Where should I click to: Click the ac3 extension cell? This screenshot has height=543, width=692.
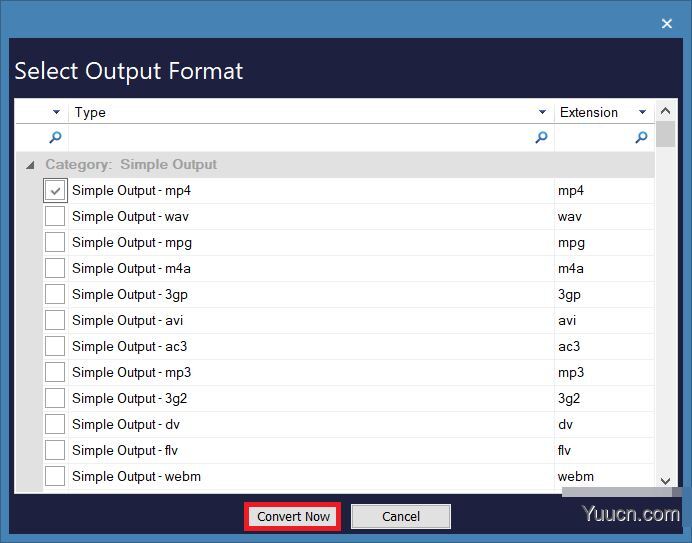coord(604,347)
